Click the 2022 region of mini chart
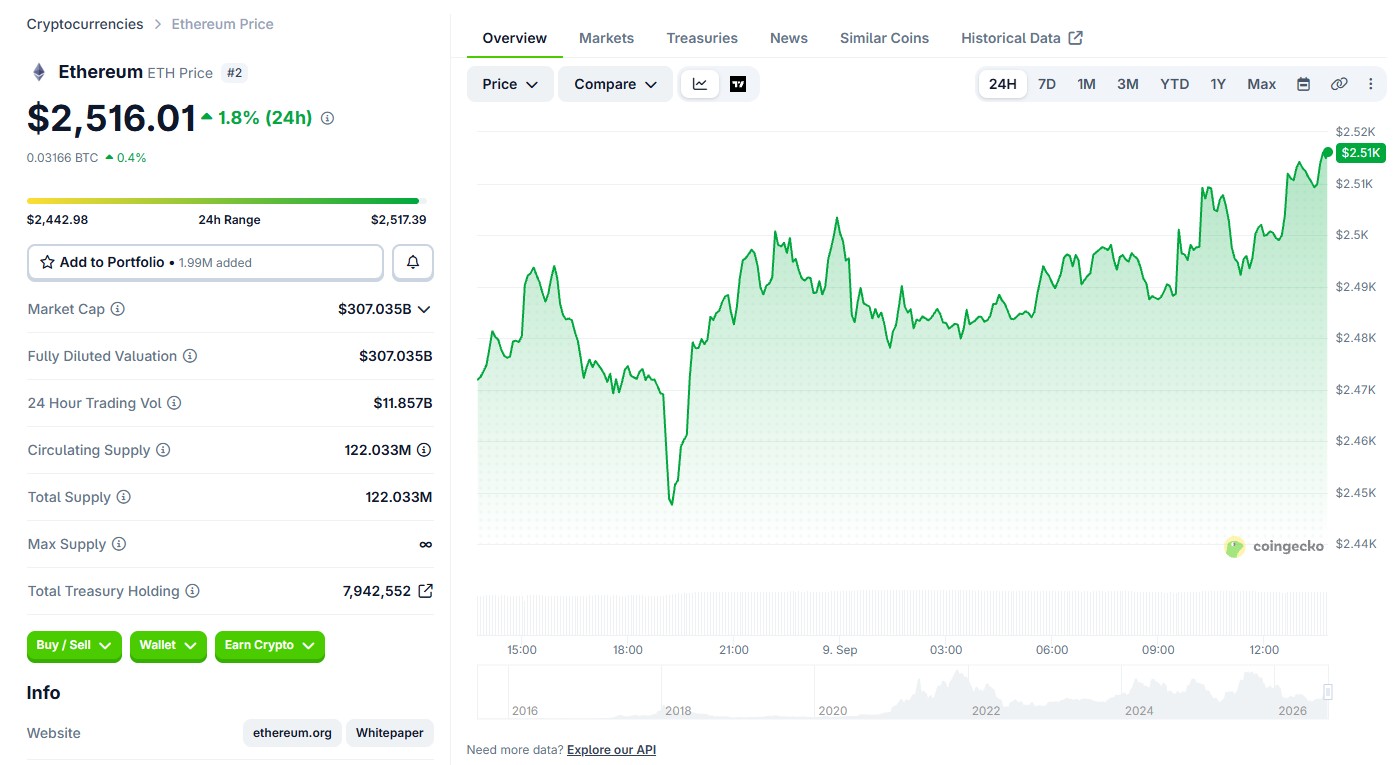1396x765 pixels. click(986, 711)
